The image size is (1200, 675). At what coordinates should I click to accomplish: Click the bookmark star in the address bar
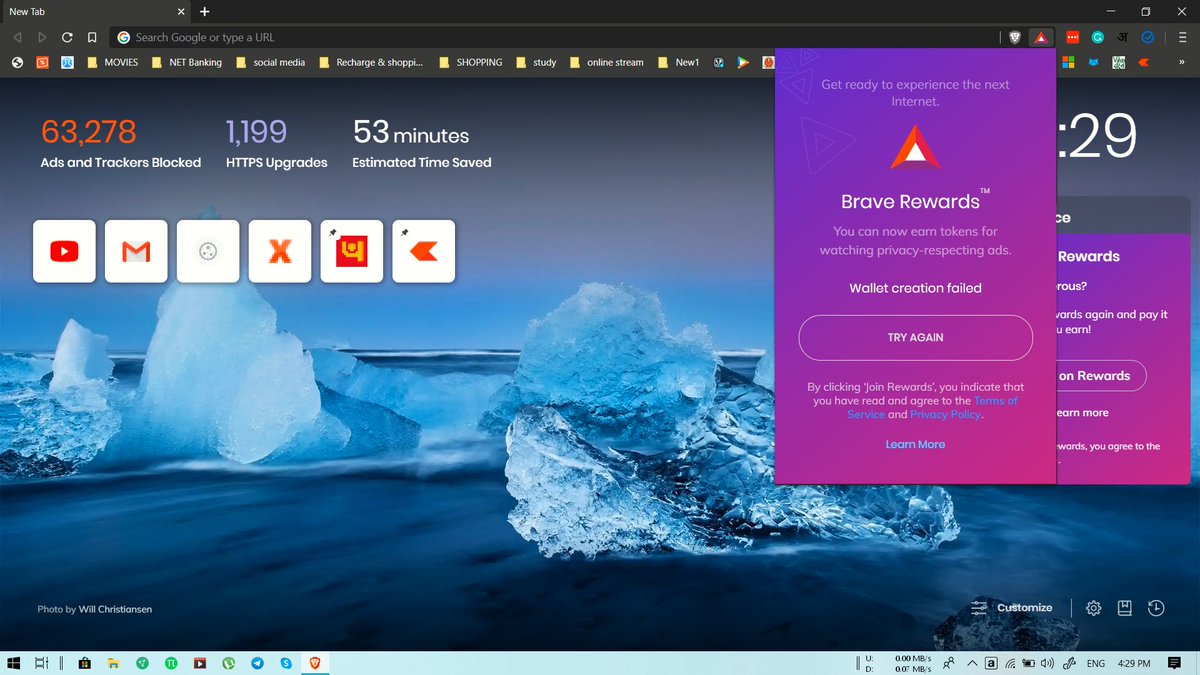(x=91, y=37)
